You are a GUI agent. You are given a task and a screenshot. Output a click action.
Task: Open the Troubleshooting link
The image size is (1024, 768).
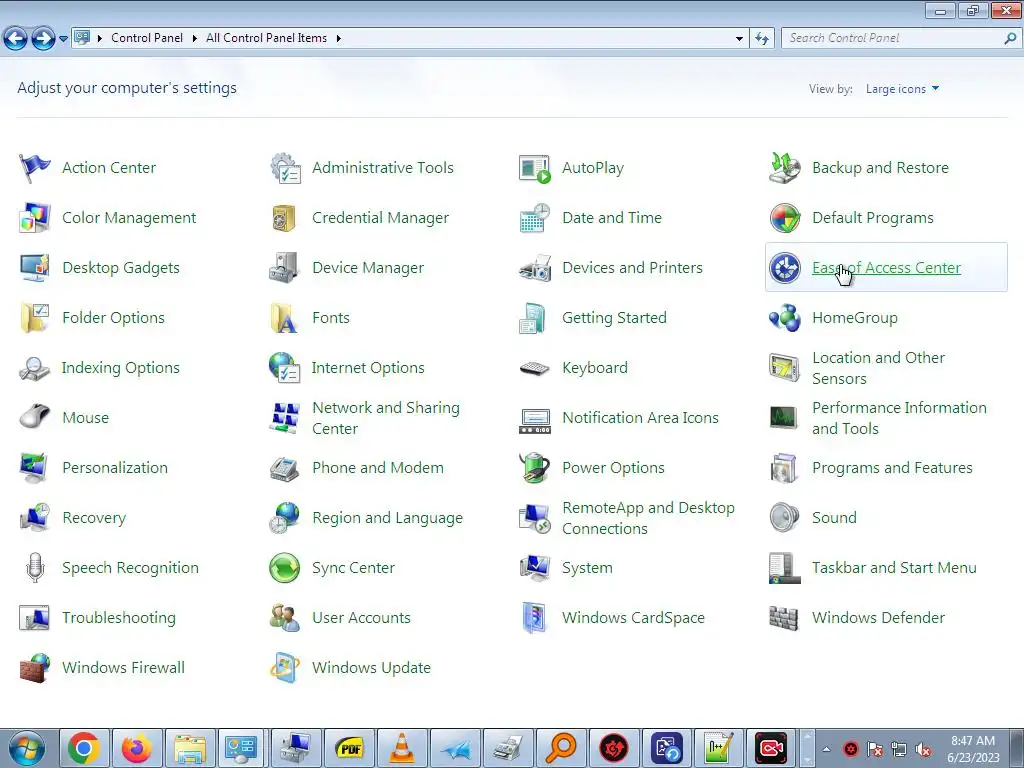[119, 618]
